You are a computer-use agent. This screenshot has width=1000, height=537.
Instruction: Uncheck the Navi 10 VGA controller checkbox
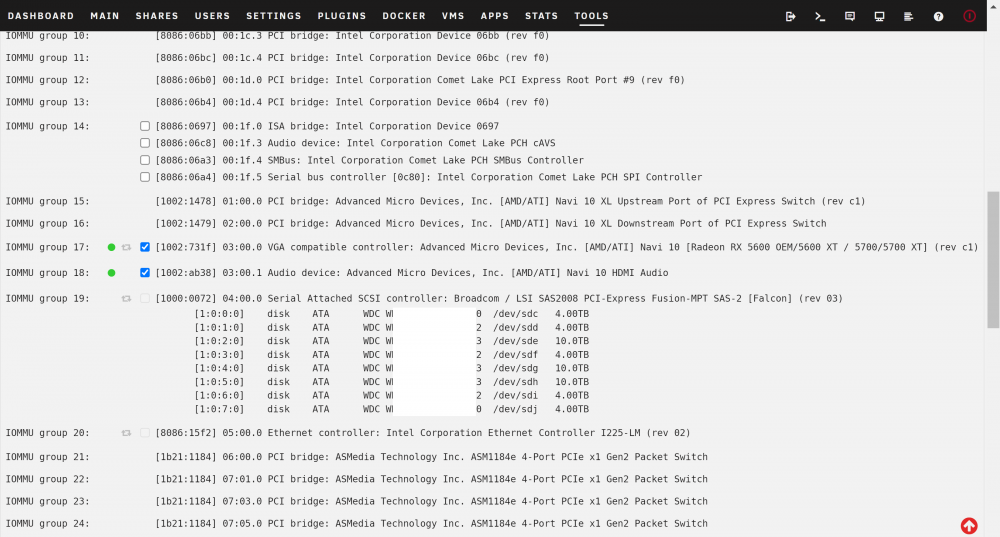tap(145, 247)
